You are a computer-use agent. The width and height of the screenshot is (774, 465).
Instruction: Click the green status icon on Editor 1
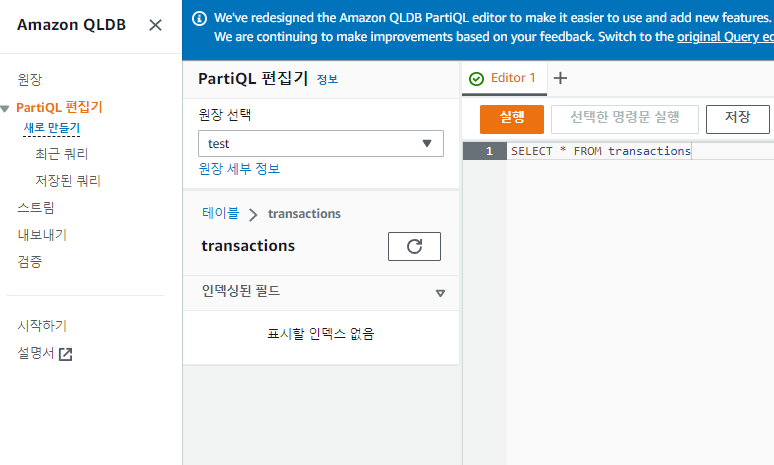click(x=476, y=79)
